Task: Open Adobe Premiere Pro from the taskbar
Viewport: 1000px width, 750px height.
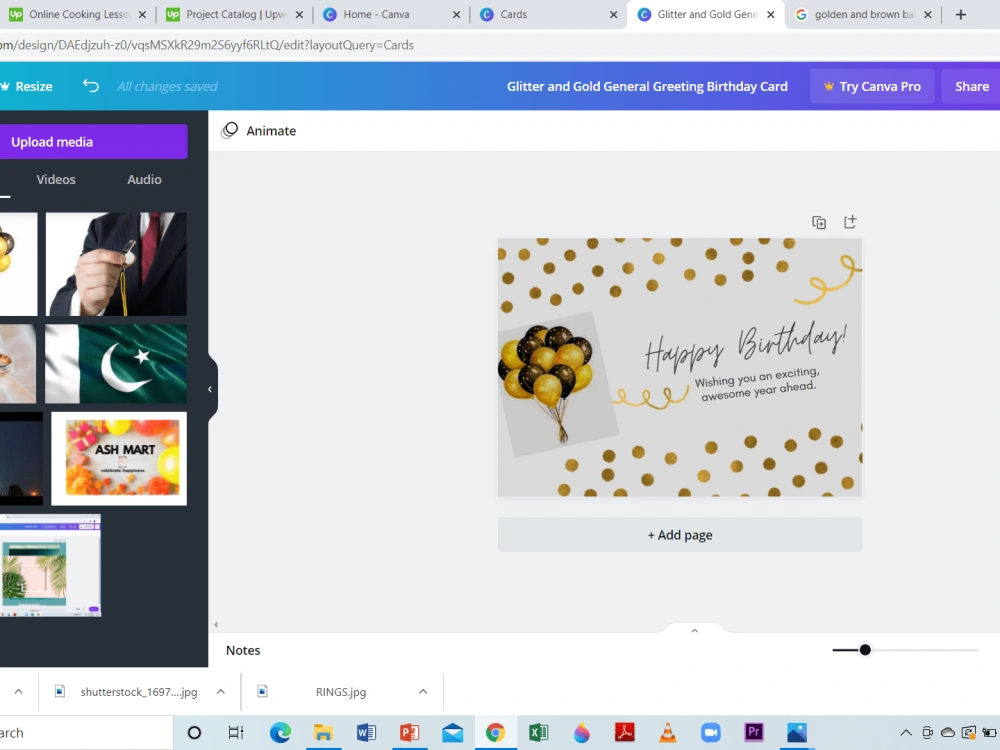Action: pos(754,733)
